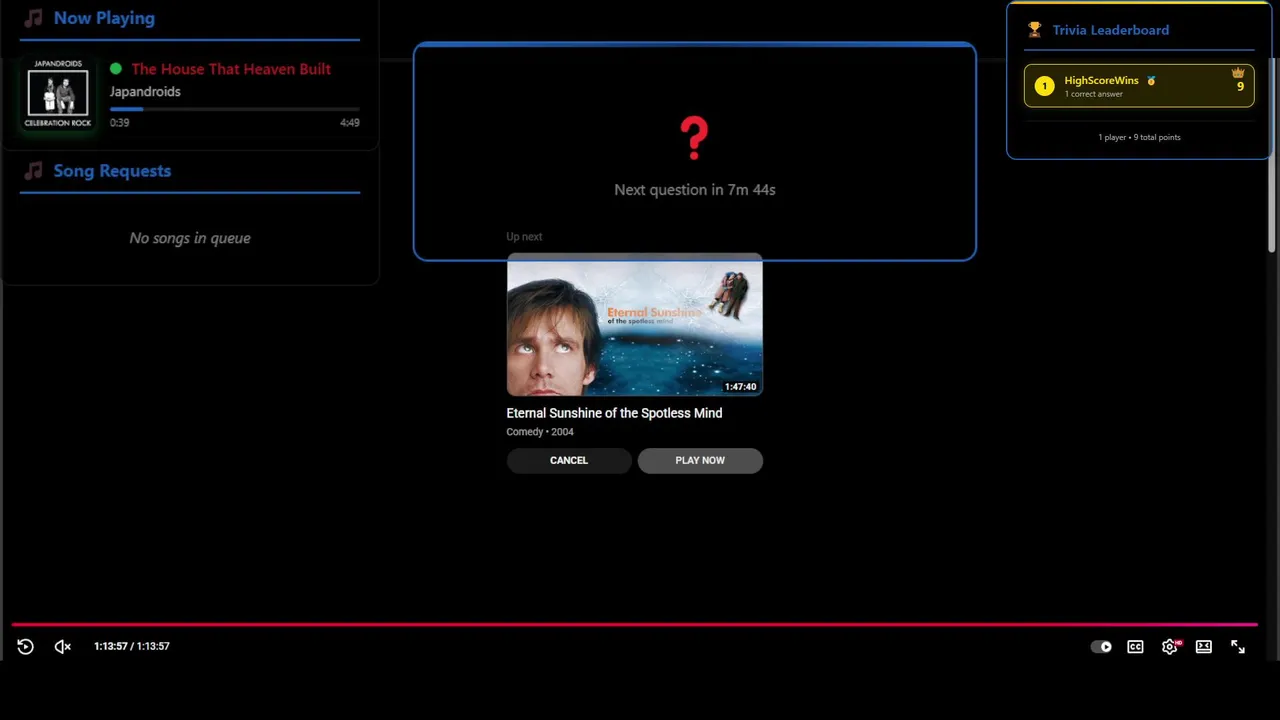1280x720 pixels.
Task: Toggle the autoplay switch
Action: pos(1101,647)
